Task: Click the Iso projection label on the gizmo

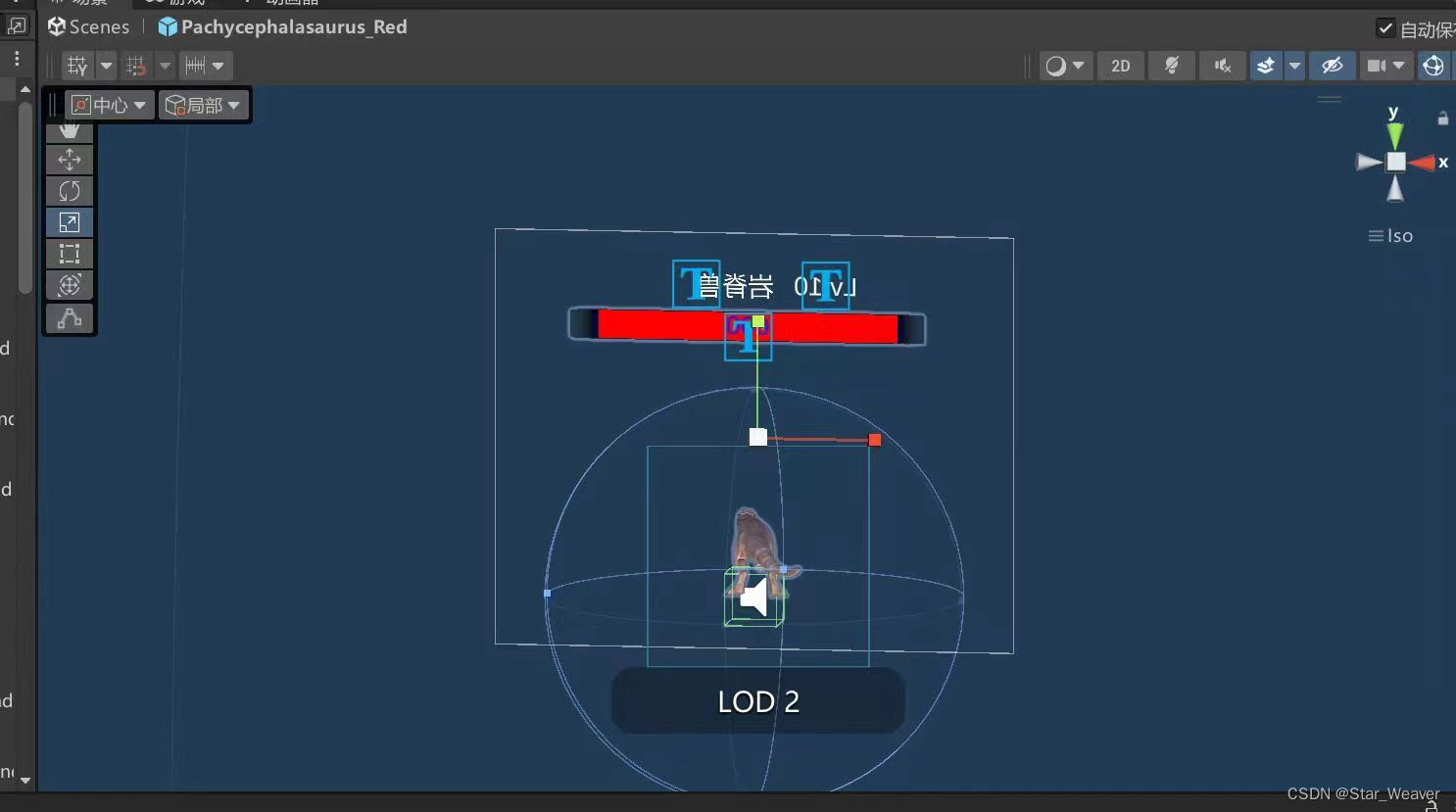Action: click(1399, 235)
